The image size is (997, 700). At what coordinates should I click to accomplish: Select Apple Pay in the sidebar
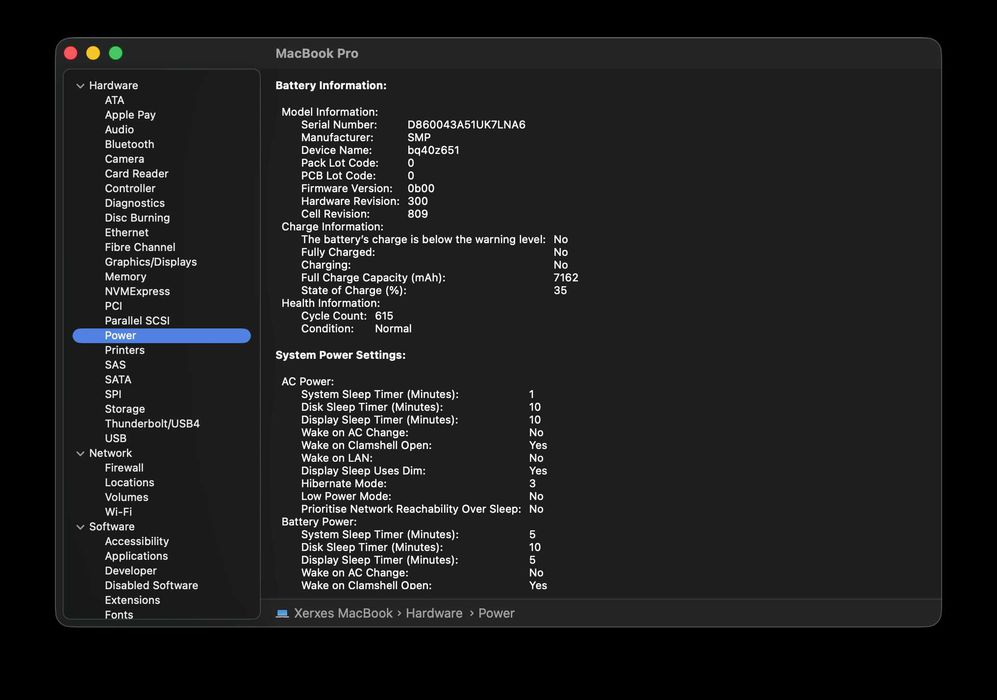point(130,115)
